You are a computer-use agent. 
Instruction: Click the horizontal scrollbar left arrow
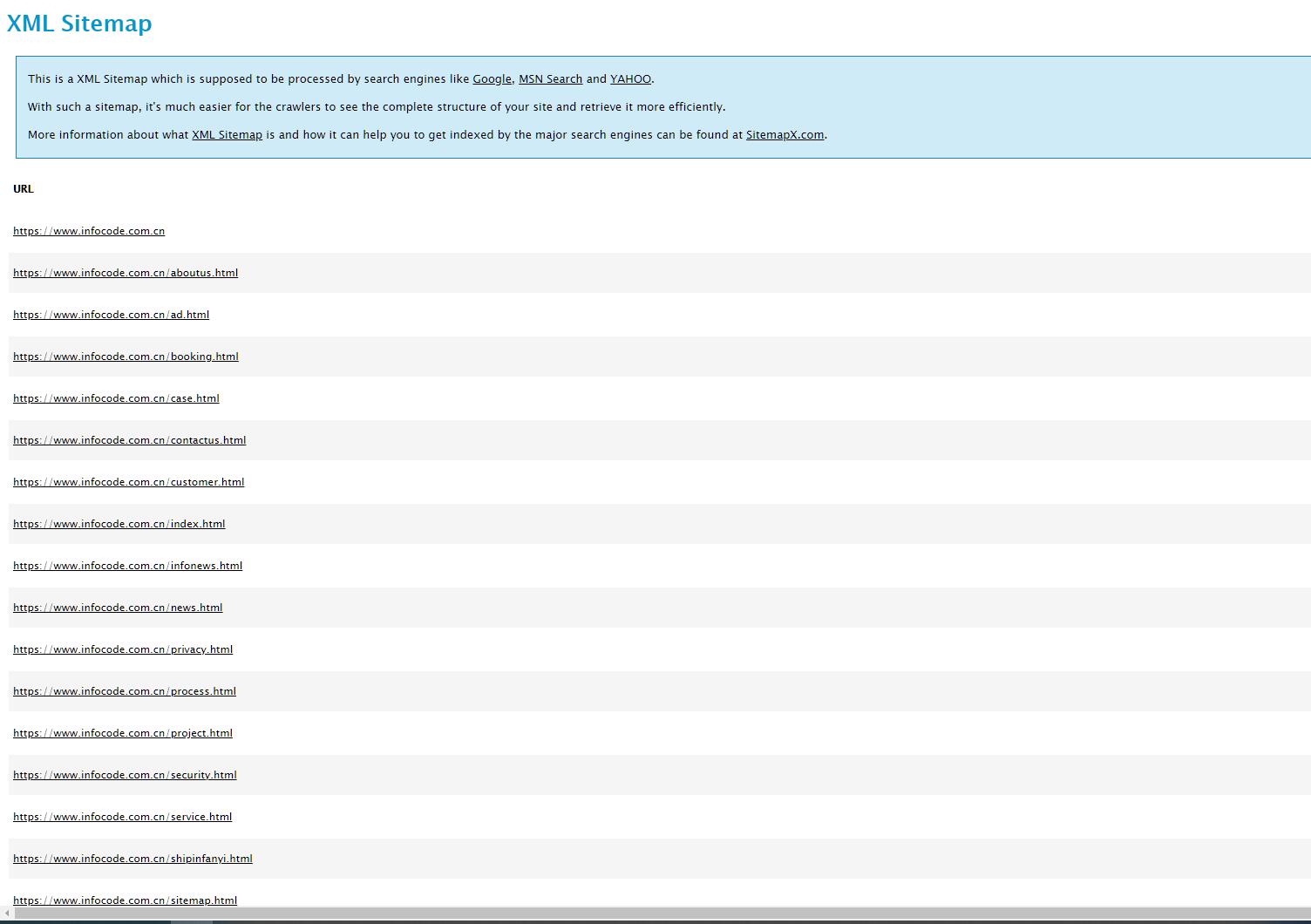click(x=6, y=913)
